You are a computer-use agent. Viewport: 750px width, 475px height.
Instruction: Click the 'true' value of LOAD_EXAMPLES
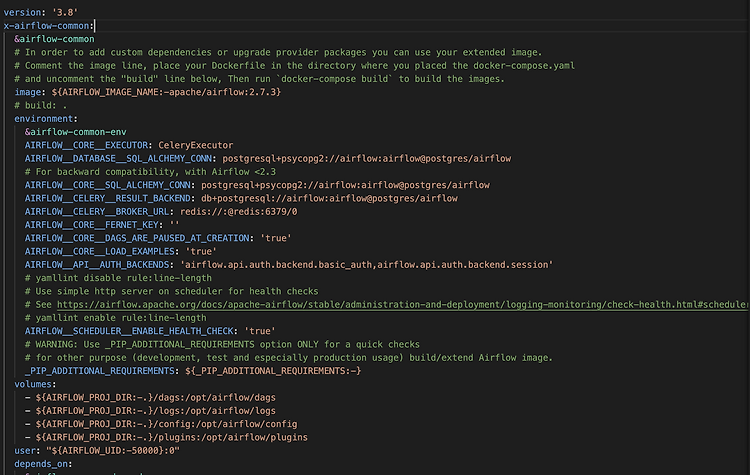tap(201, 252)
